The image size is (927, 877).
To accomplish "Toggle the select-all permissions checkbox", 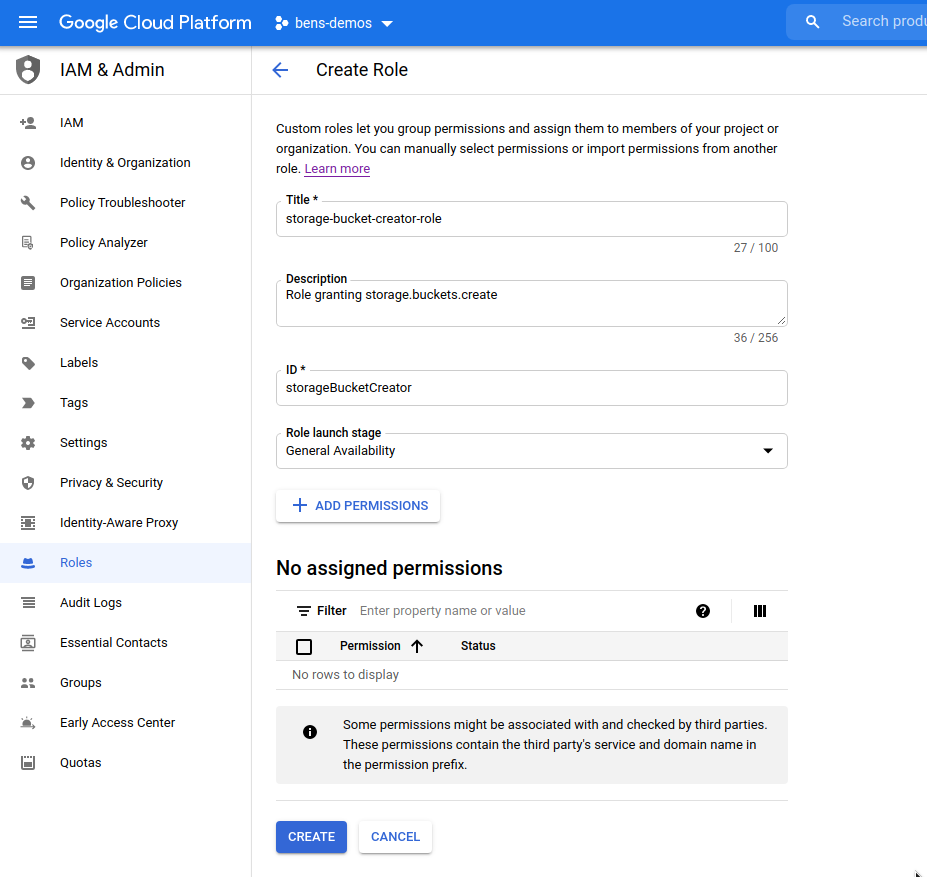I will [304, 646].
